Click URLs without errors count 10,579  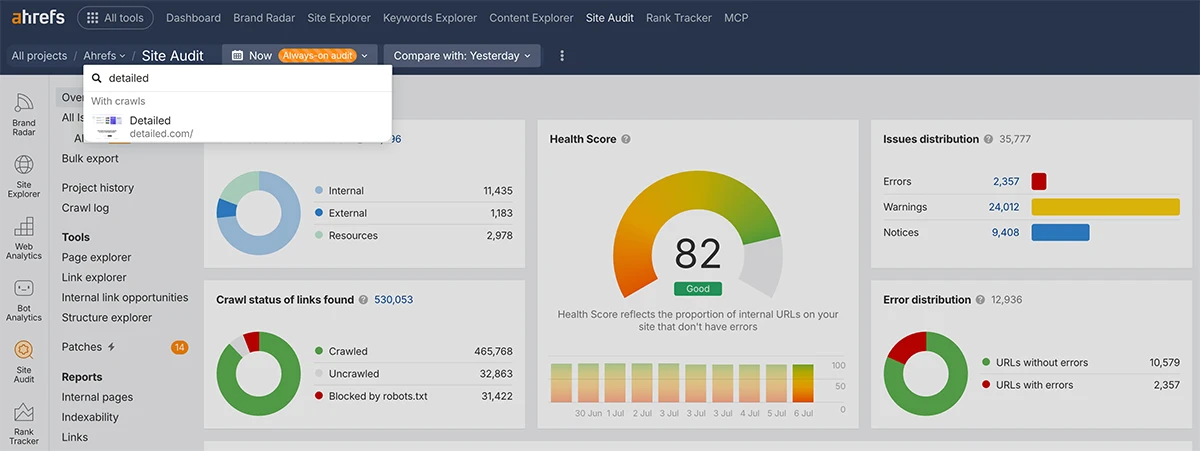[x=1163, y=362]
